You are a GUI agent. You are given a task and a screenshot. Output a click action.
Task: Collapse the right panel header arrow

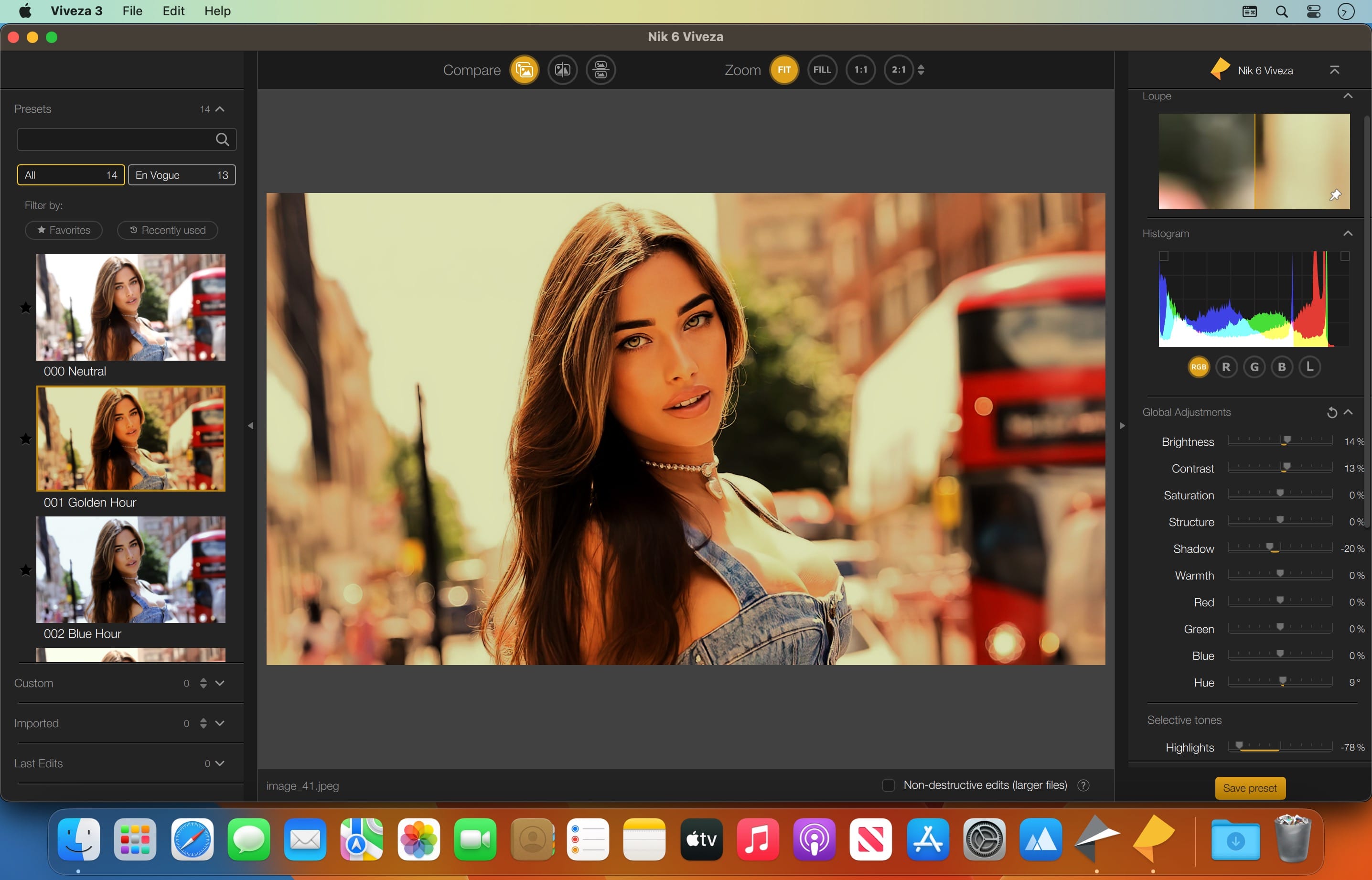(x=1335, y=70)
